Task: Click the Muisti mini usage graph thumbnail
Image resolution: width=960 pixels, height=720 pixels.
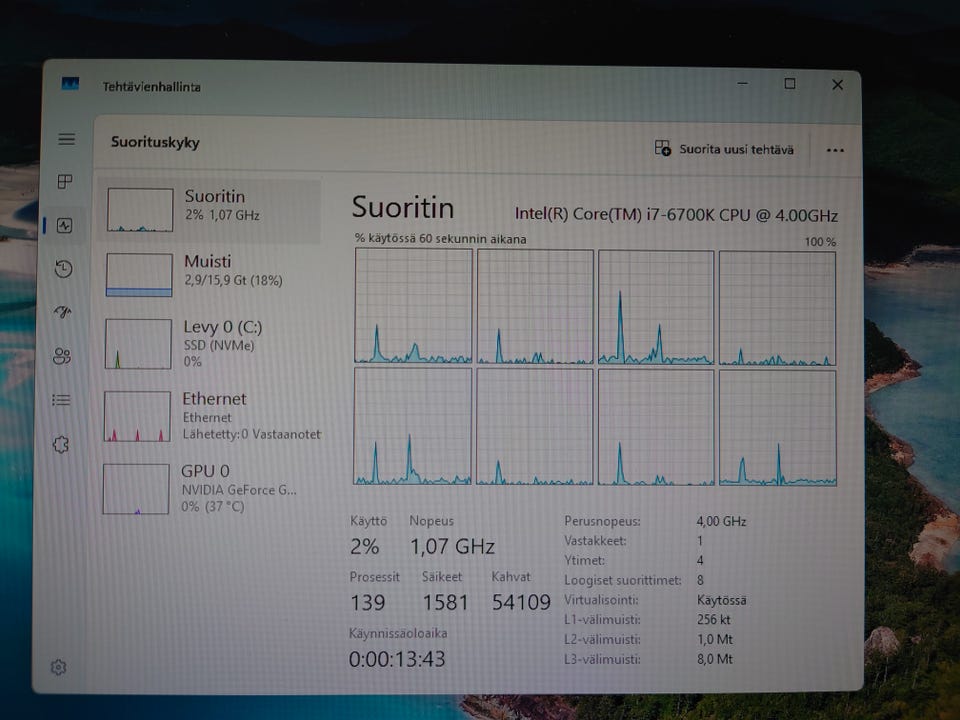Action: [139, 275]
